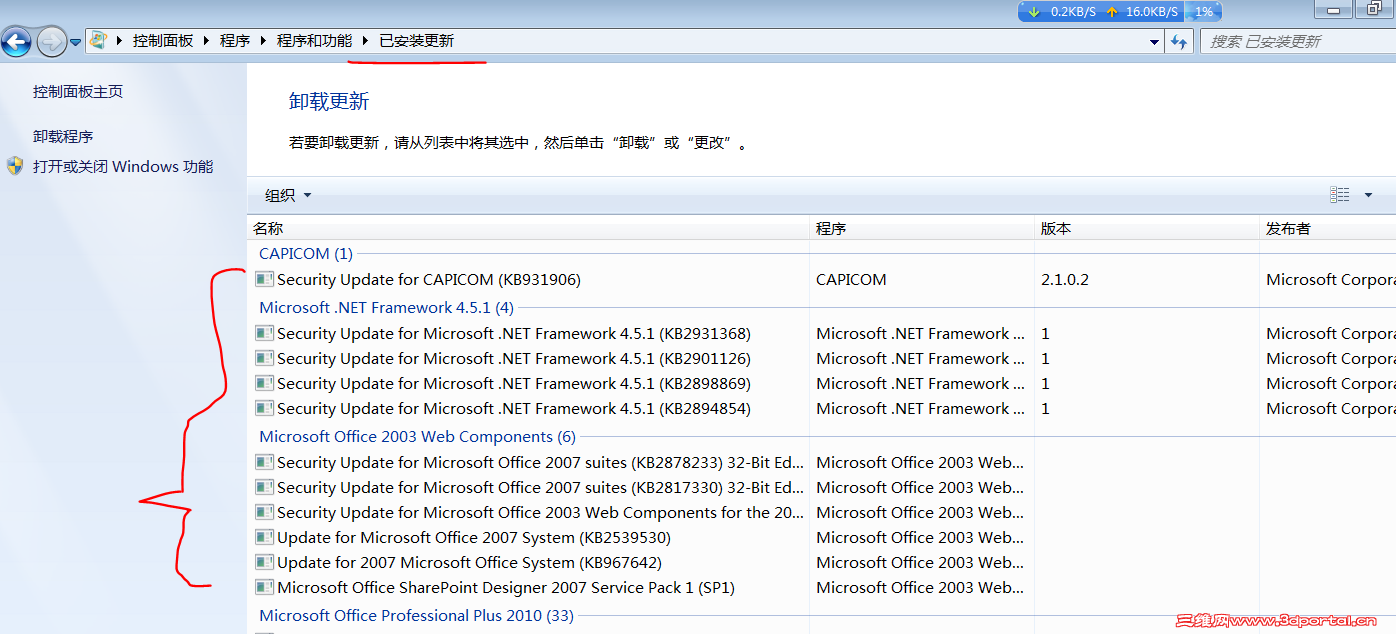The width and height of the screenshot is (1396, 634).
Task: Click the 搜索 已安装更新 search field
Action: point(1290,41)
